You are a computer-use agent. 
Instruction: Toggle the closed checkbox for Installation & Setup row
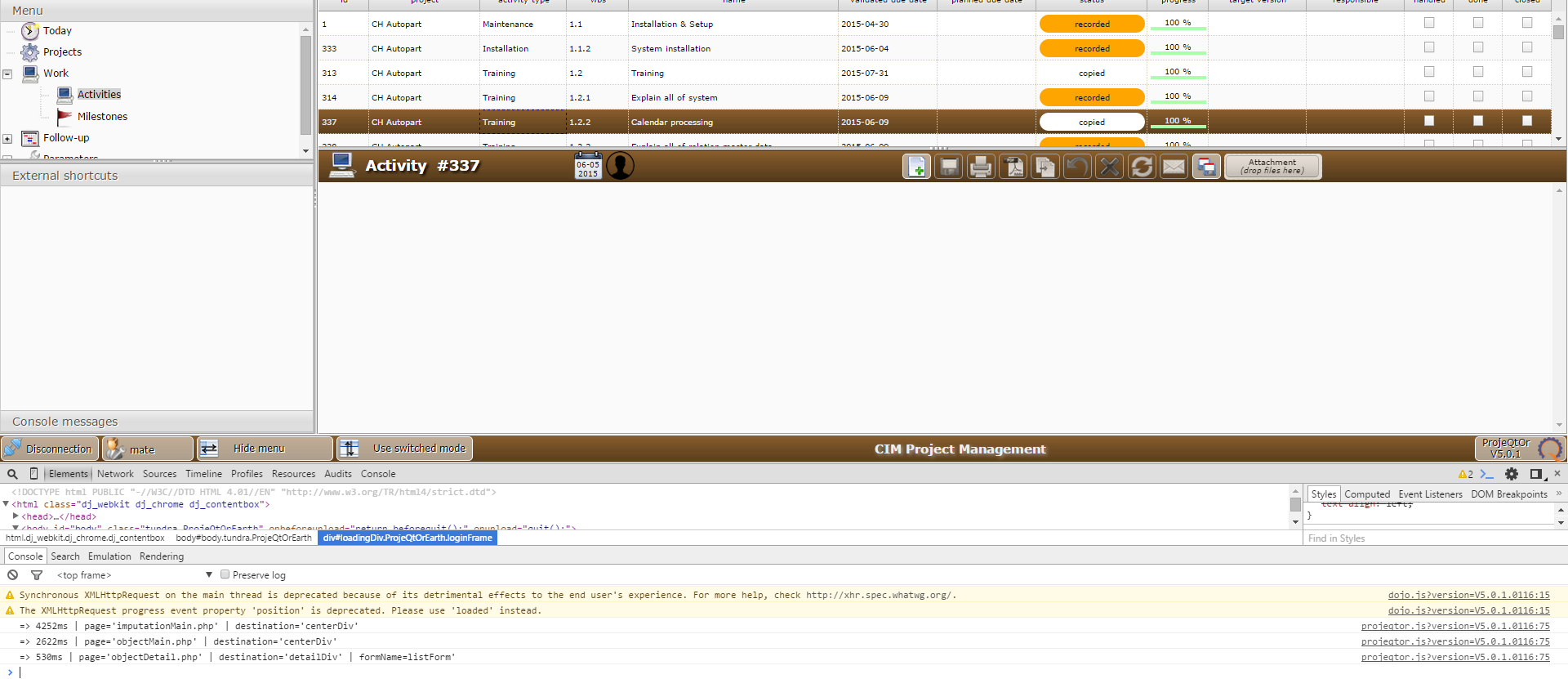[x=1527, y=23]
